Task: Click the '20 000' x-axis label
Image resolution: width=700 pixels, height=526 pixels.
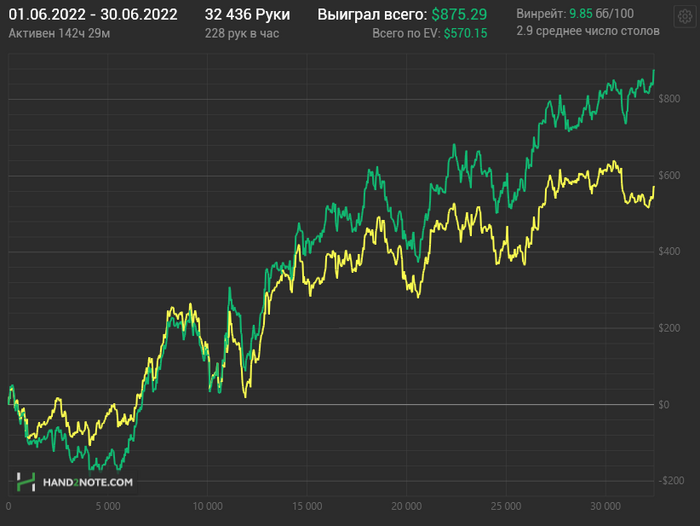Action: coord(407,506)
